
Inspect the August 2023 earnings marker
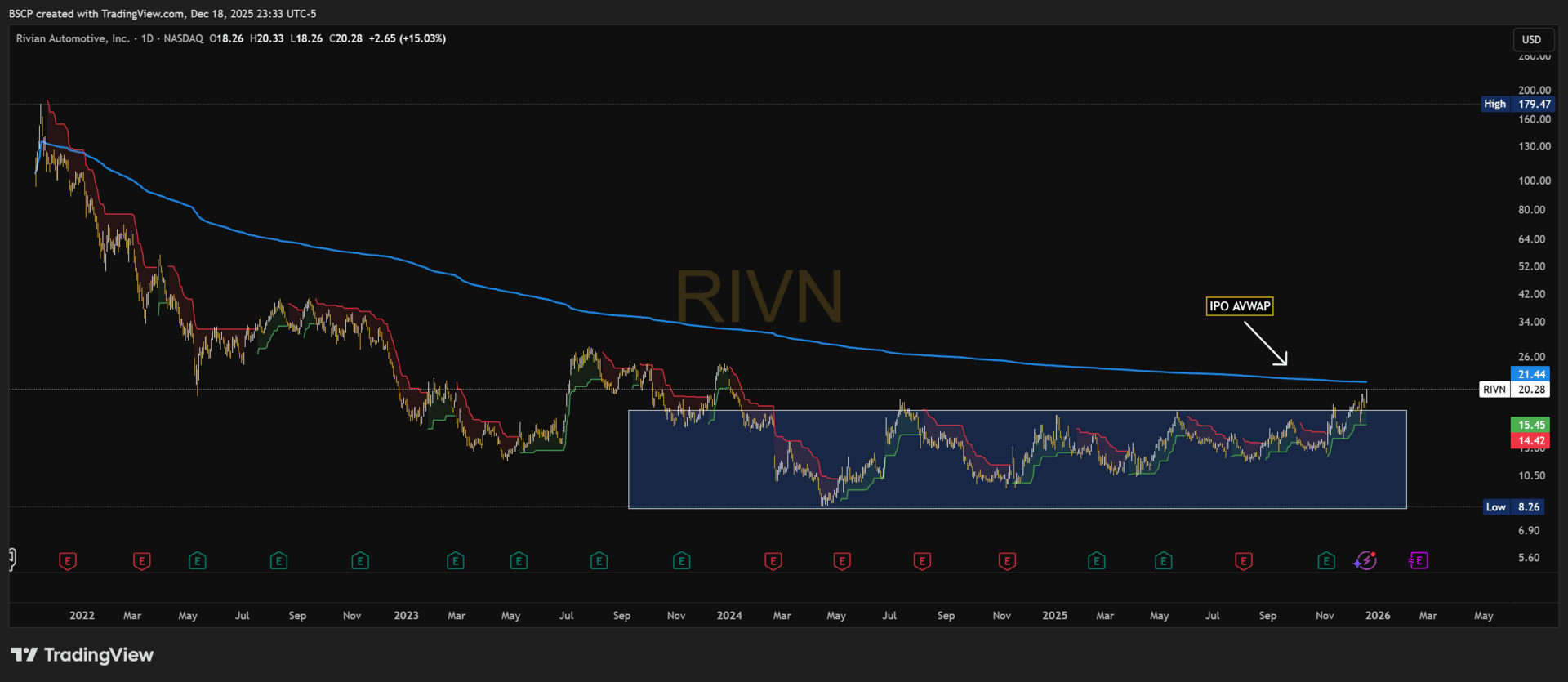click(x=599, y=561)
